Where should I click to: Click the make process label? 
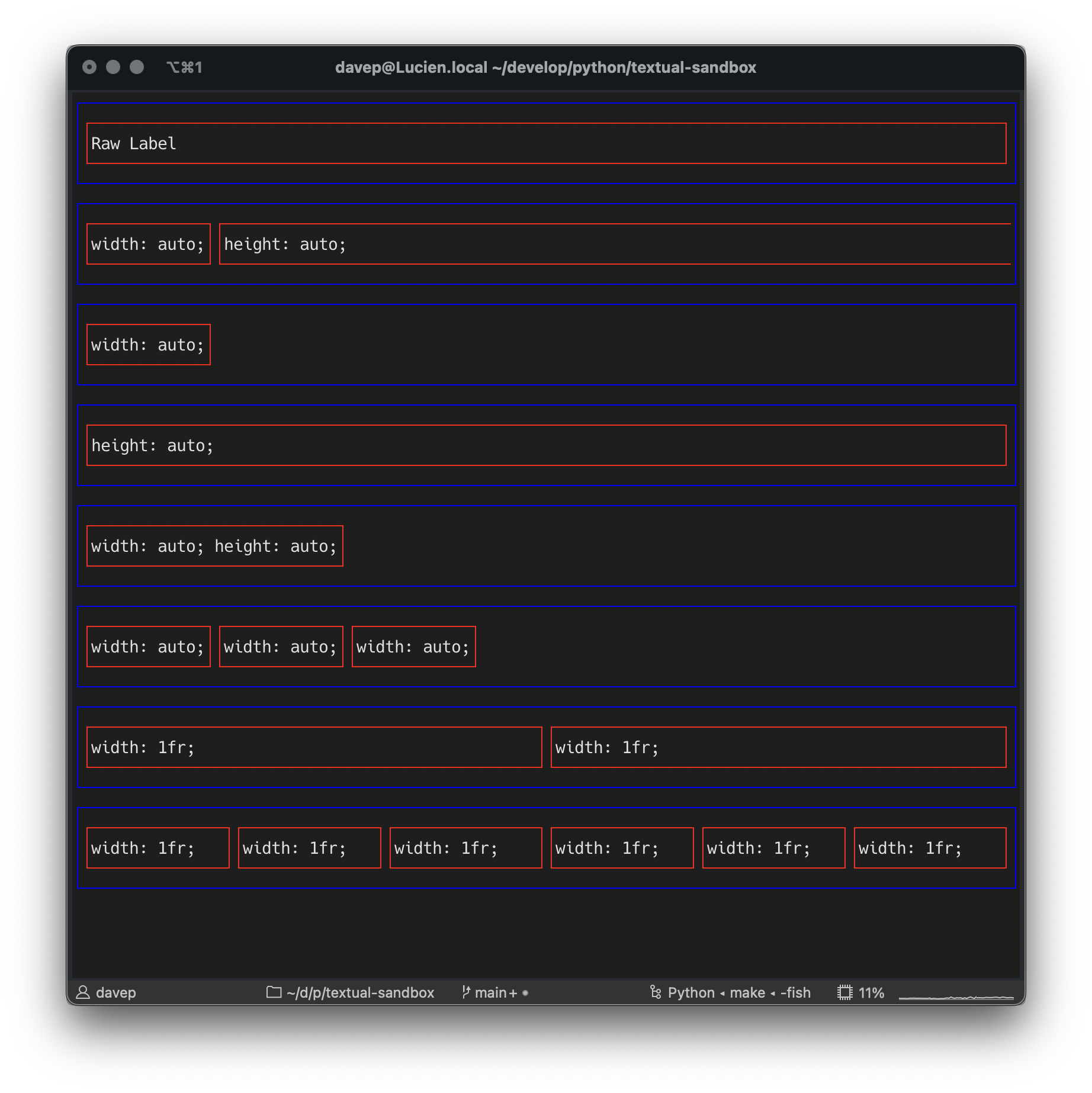[x=747, y=992]
